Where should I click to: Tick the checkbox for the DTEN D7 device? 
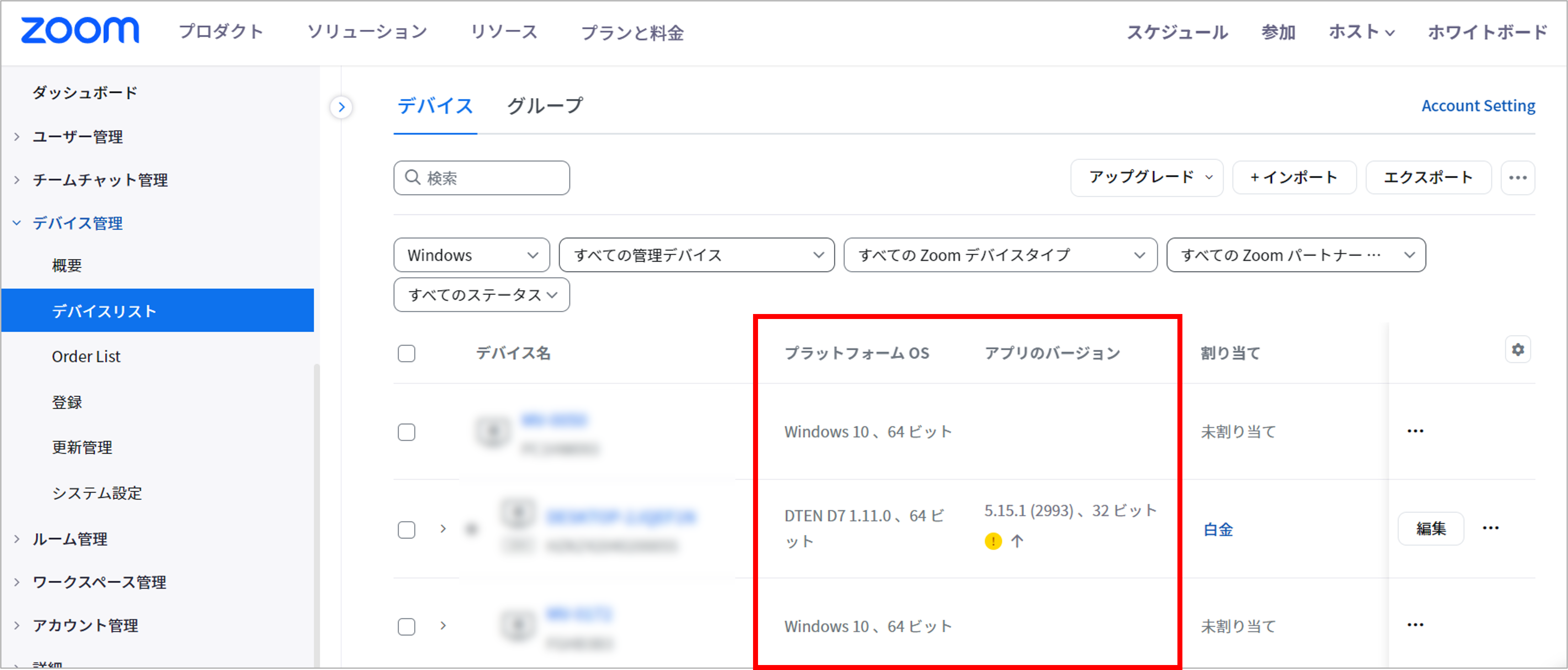[x=407, y=530]
